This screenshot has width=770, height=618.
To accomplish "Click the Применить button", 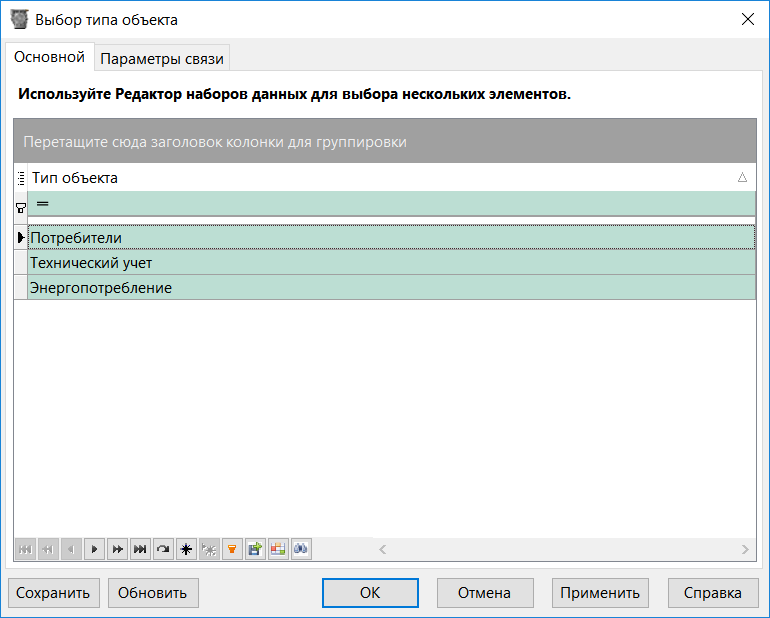I will (x=600, y=593).
